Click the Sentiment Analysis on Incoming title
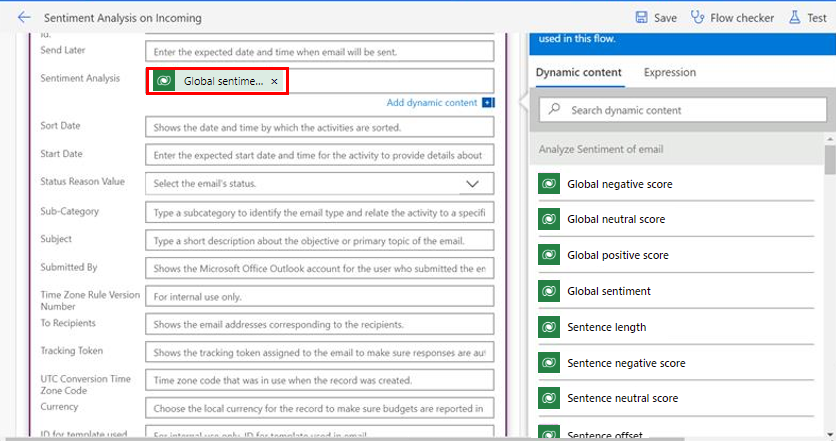The height and width of the screenshot is (441, 836). 123,18
